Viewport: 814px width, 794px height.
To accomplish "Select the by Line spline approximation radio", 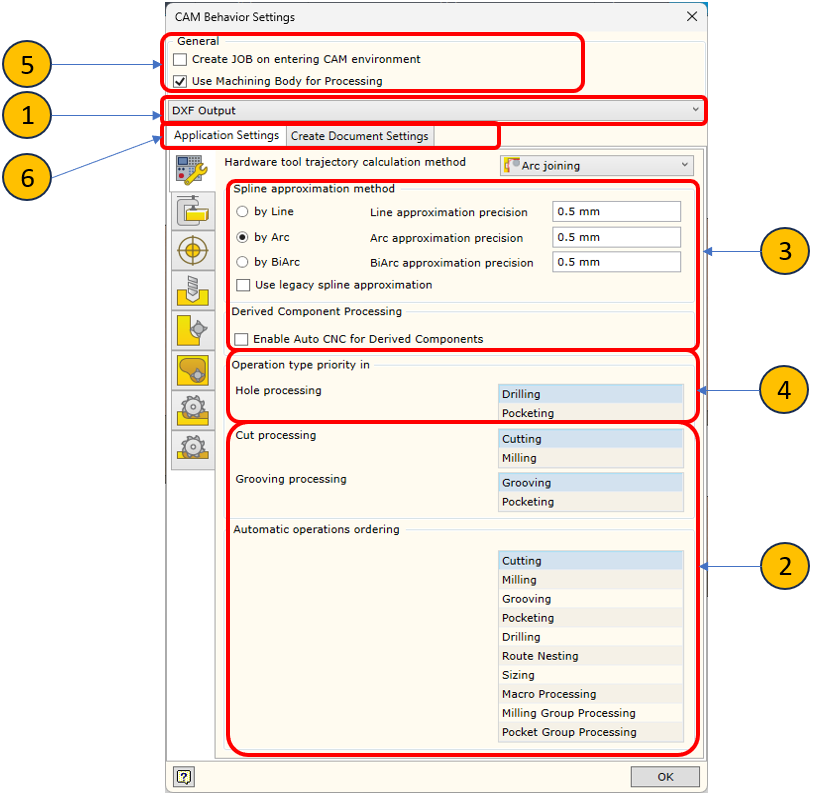I will point(242,212).
